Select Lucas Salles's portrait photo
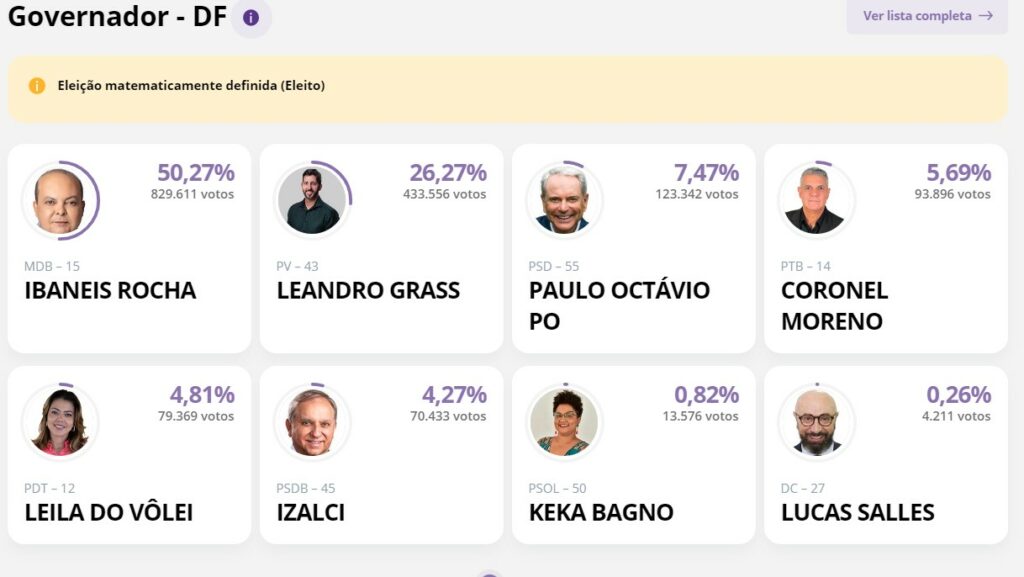Viewport: 1024px width, 577px height. pos(816,422)
